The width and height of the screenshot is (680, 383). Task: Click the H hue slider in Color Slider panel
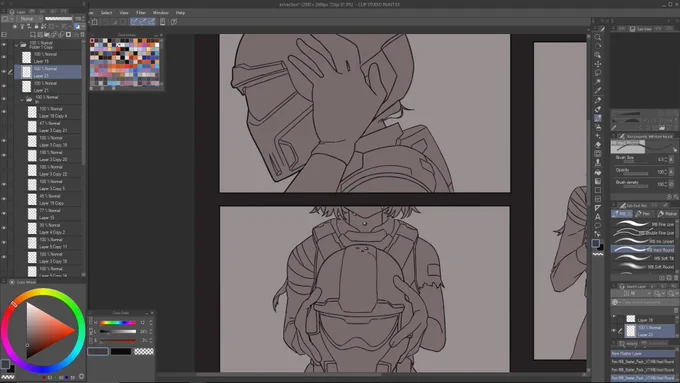[118, 323]
